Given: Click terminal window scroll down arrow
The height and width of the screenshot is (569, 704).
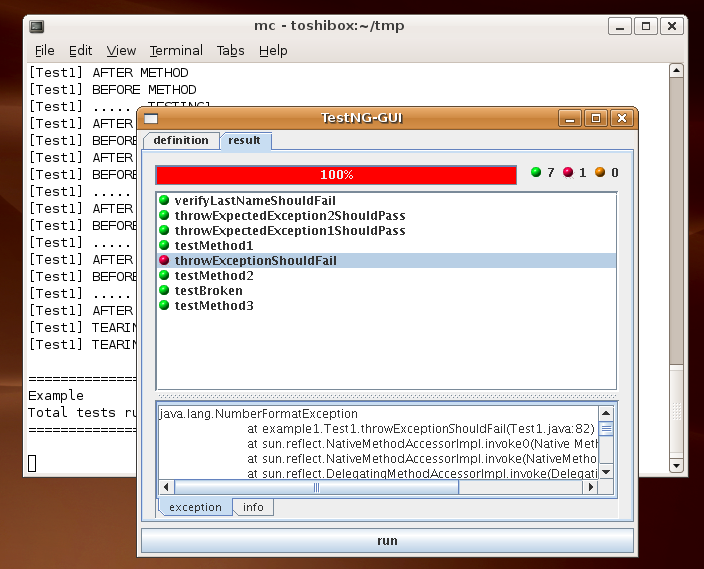Looking at the screenshot, I should [676, 465].
